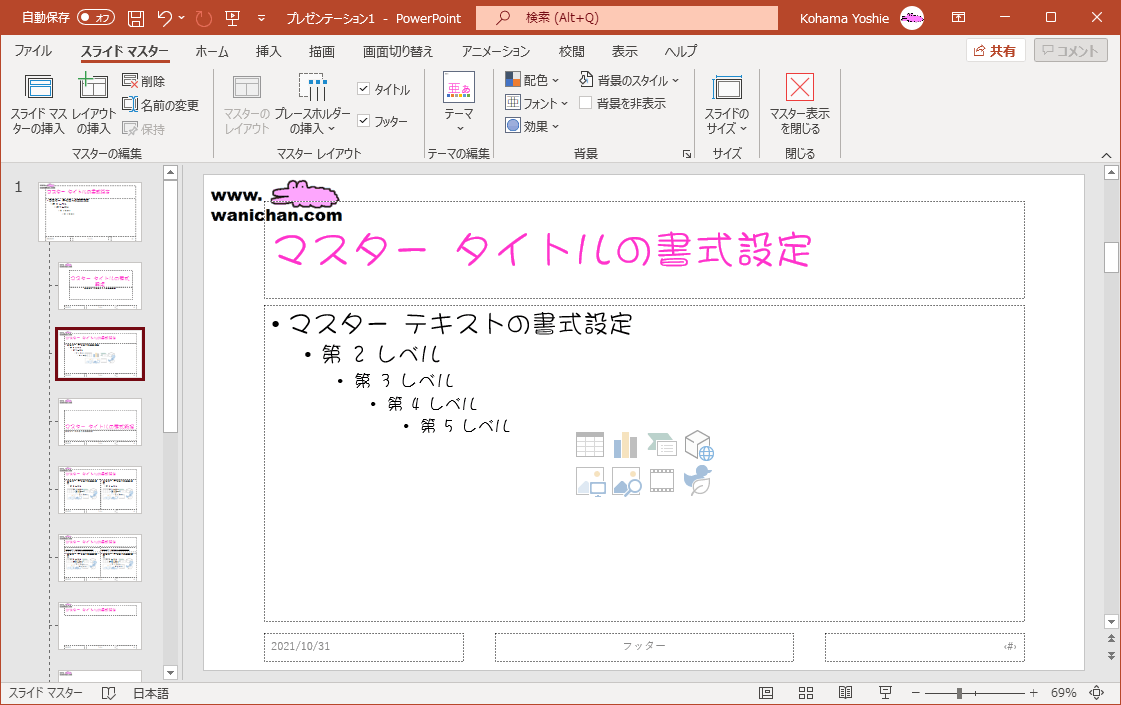This screenshot has width=1121, height=705.
Task: Open ribbon display options icon
Action: 958,17
